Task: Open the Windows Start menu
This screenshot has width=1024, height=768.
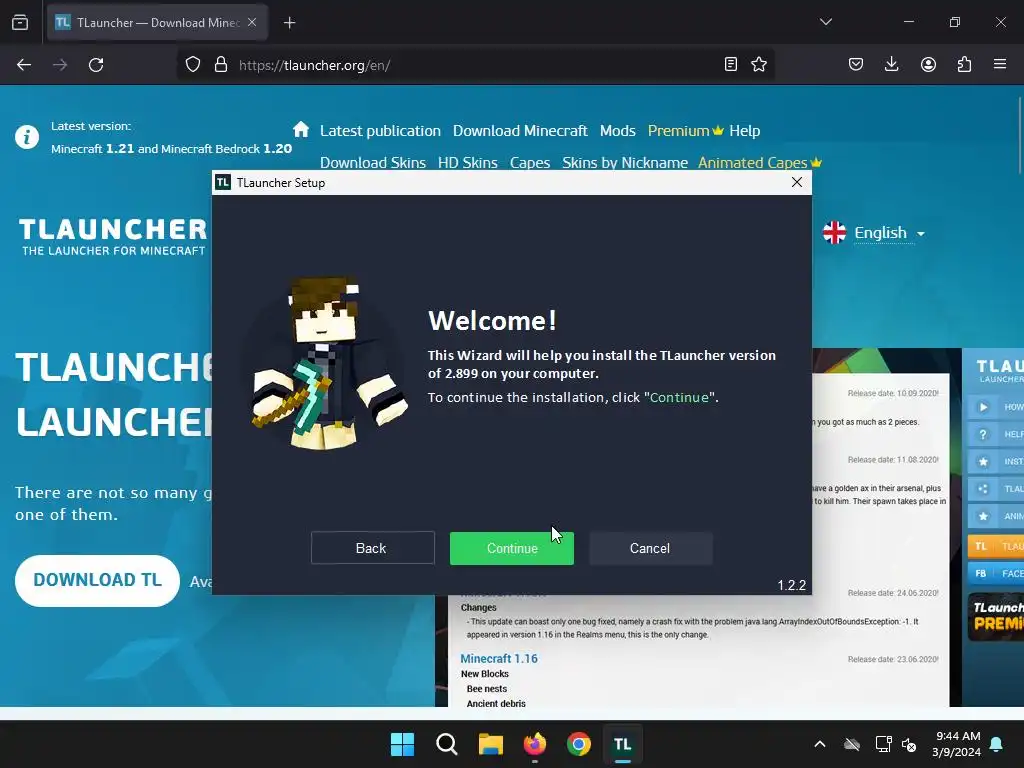Action: (402, 744)
